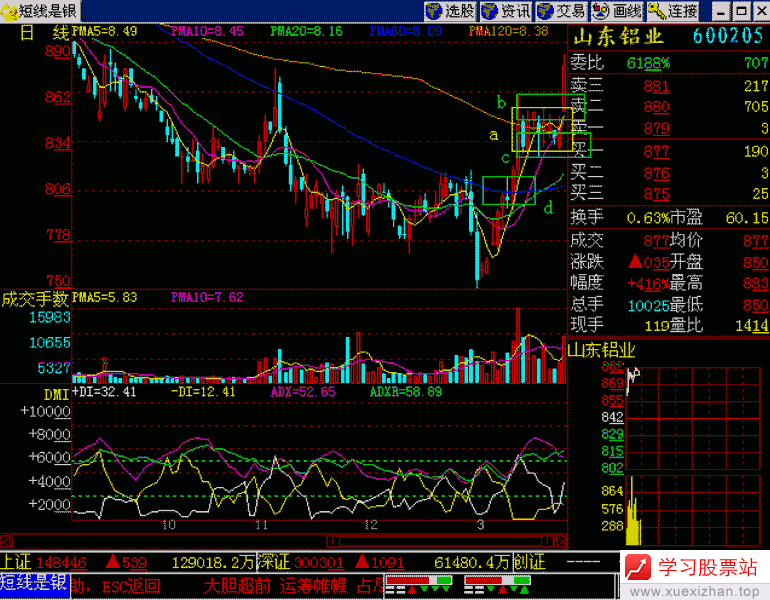The height and width of the screenshot is (600, 770).
Task: Close the stock software window
Action: 762,11
